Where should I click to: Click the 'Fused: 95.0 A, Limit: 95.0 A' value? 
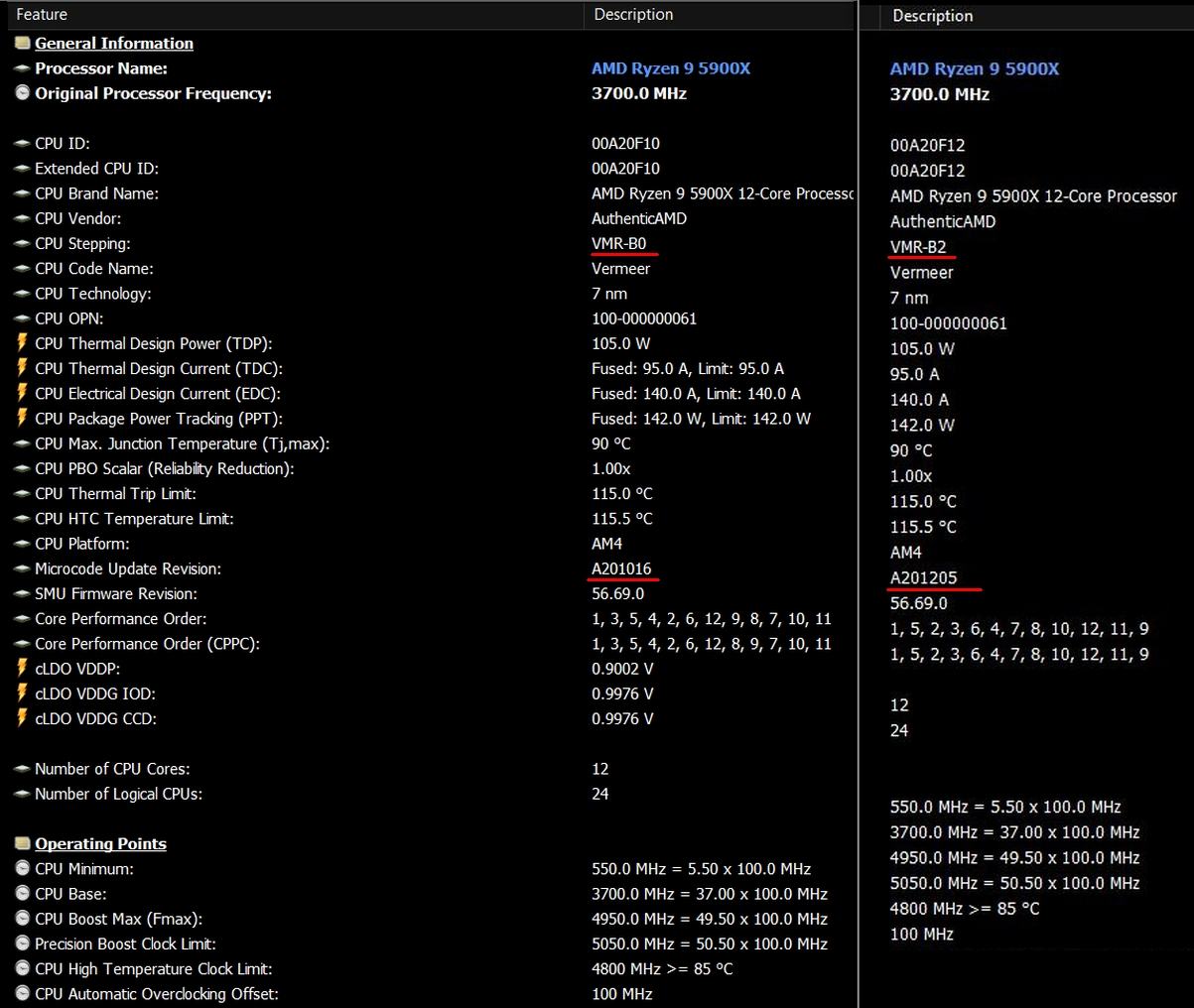point(688,368)
